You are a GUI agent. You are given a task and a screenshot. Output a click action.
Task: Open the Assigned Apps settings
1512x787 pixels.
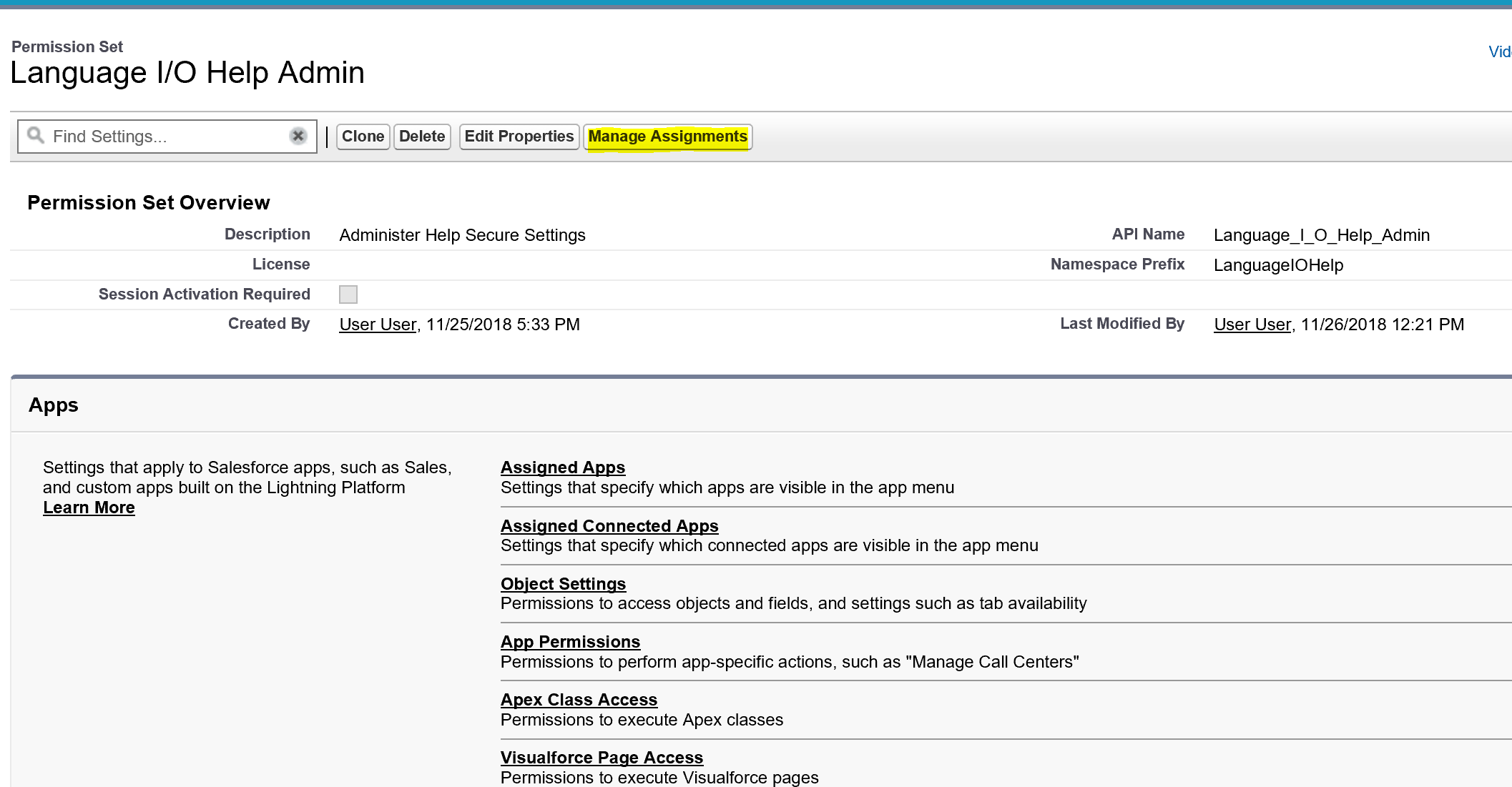coord(562,467)
